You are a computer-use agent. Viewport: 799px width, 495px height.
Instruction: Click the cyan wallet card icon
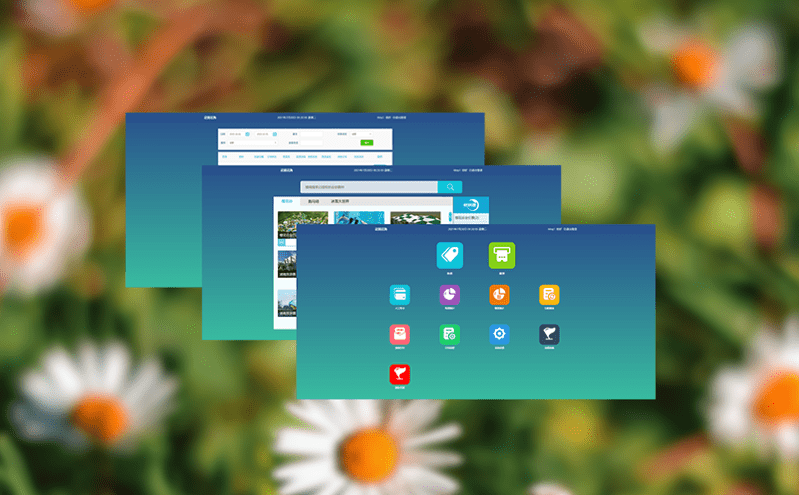tap(400, 294)
